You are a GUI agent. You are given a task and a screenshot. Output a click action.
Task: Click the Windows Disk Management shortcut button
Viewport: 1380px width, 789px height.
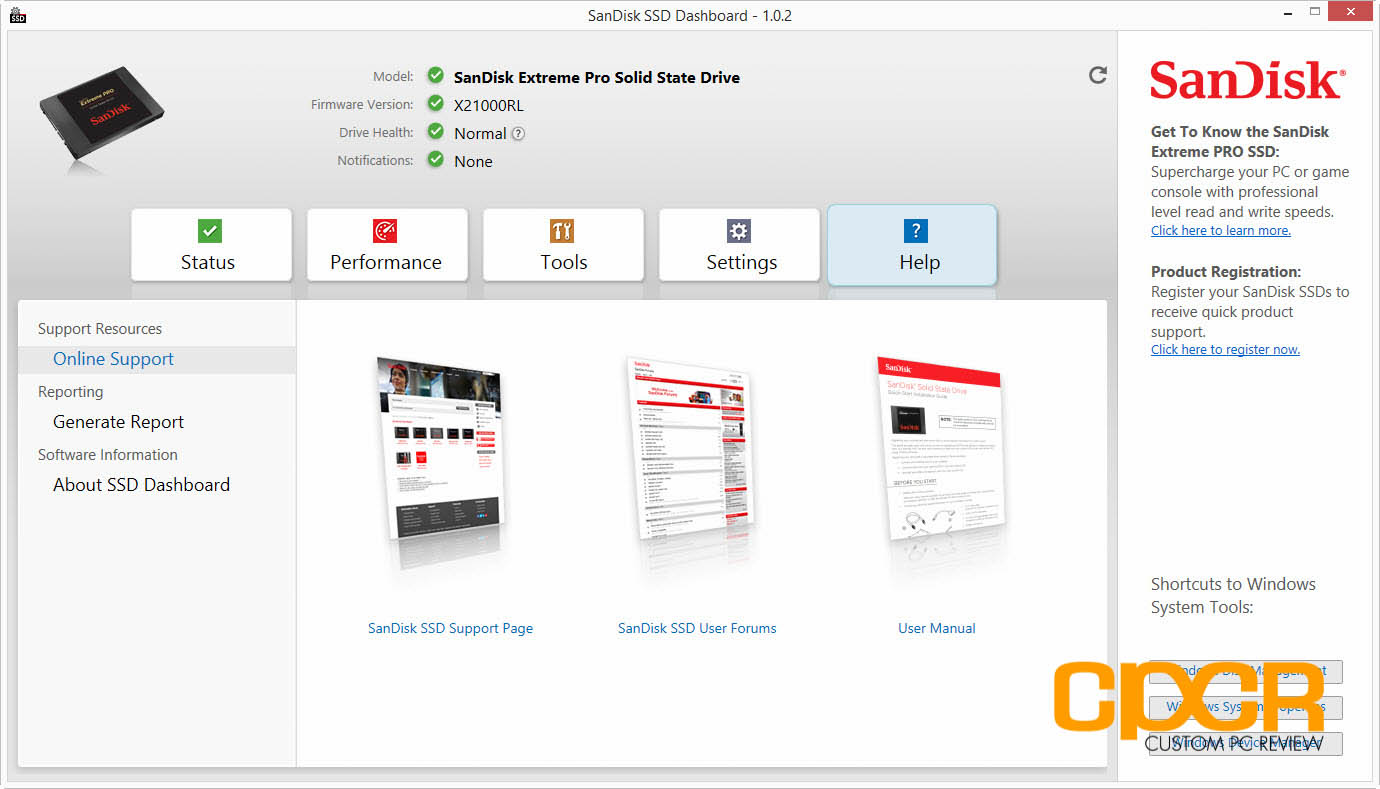pyautogui.click(x=1246, y=671)
